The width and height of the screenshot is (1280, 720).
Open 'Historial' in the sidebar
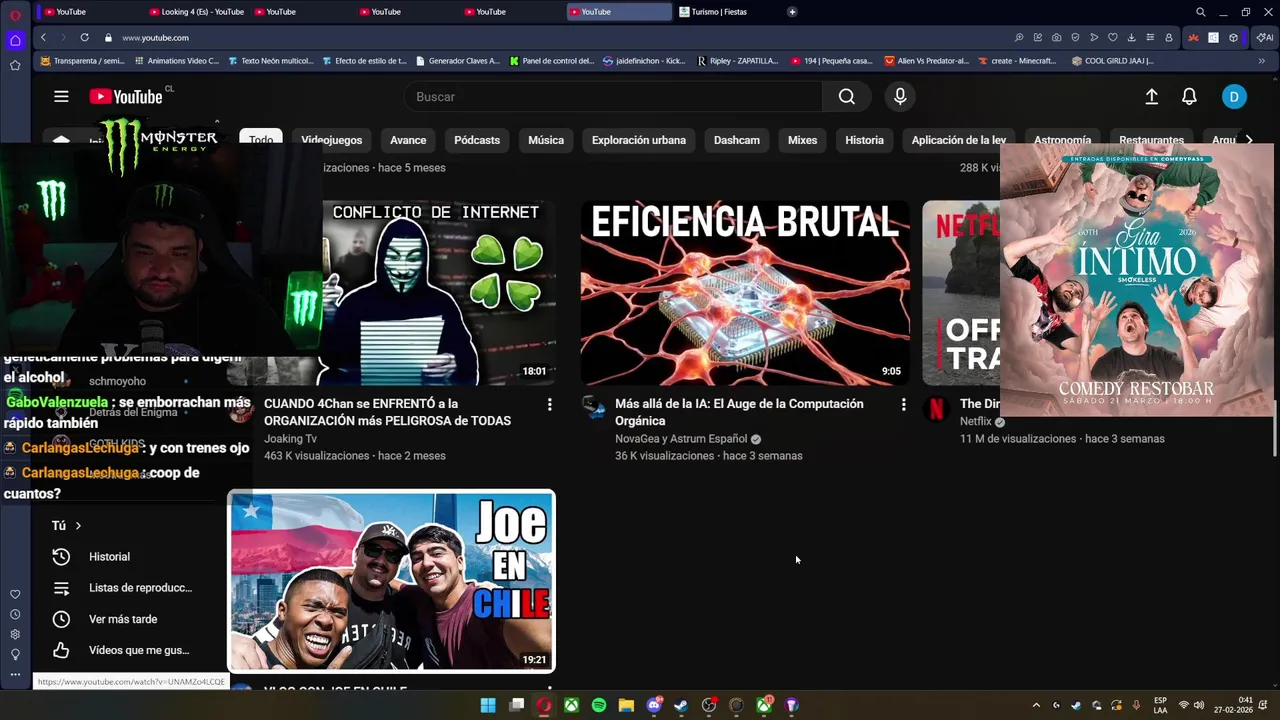tap(109, 557)
